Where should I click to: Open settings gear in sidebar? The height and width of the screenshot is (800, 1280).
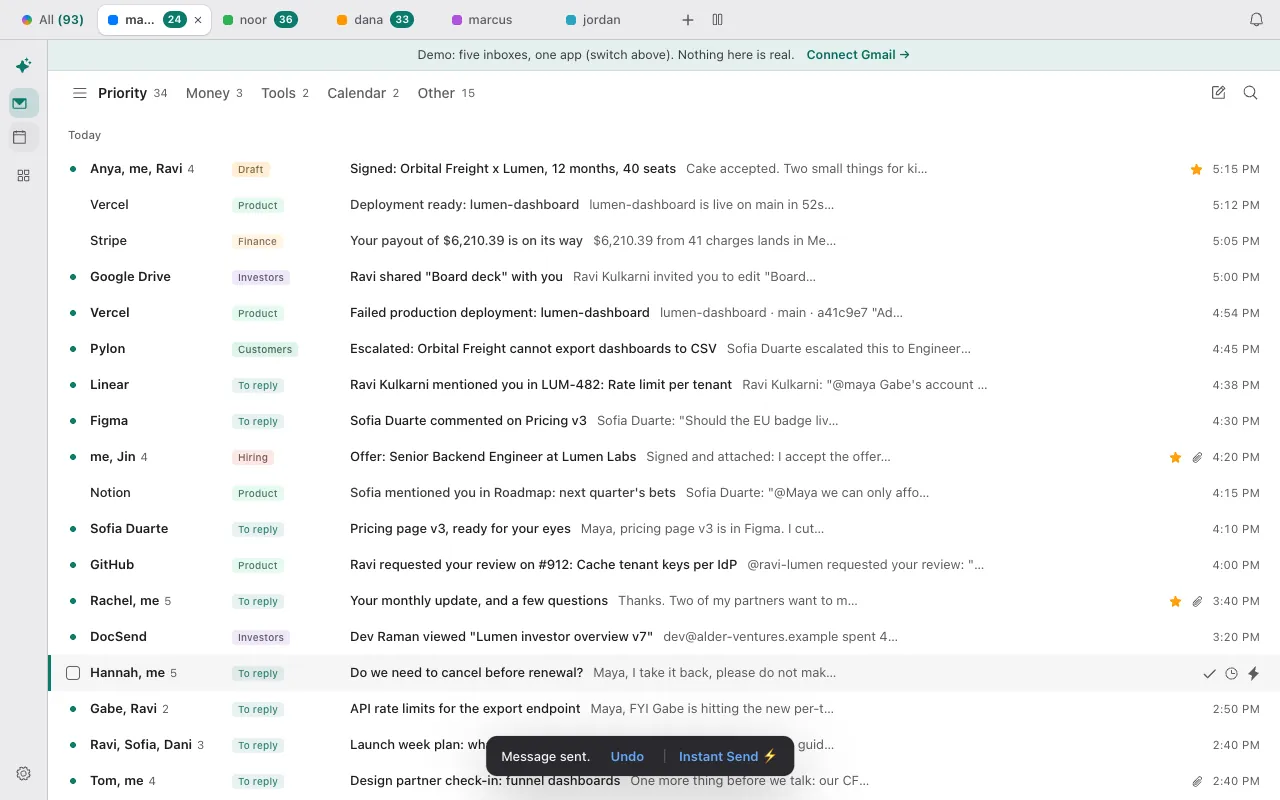click(24, 773)
